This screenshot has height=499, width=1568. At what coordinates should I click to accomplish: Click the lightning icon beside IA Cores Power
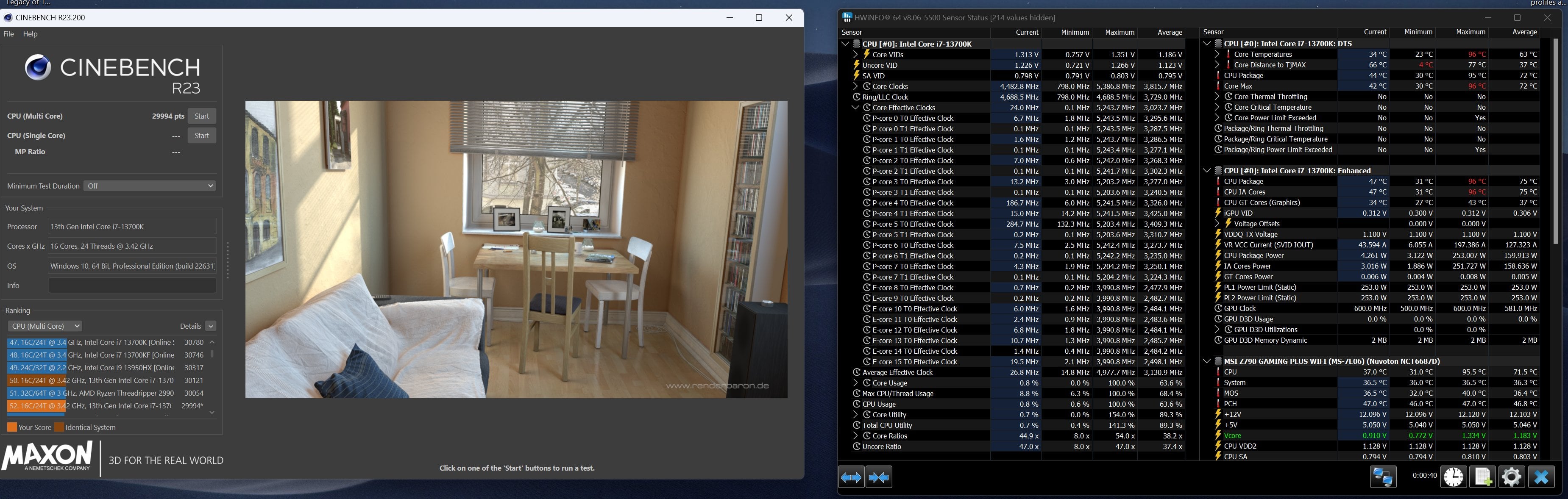pos(1218,266)
